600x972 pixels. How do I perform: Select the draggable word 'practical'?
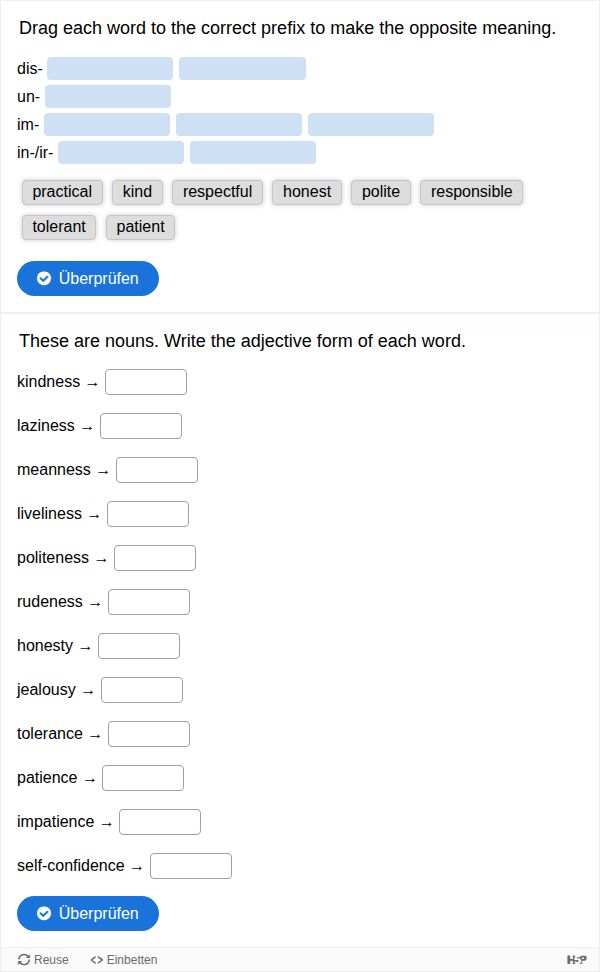click(x=62, y=192)
